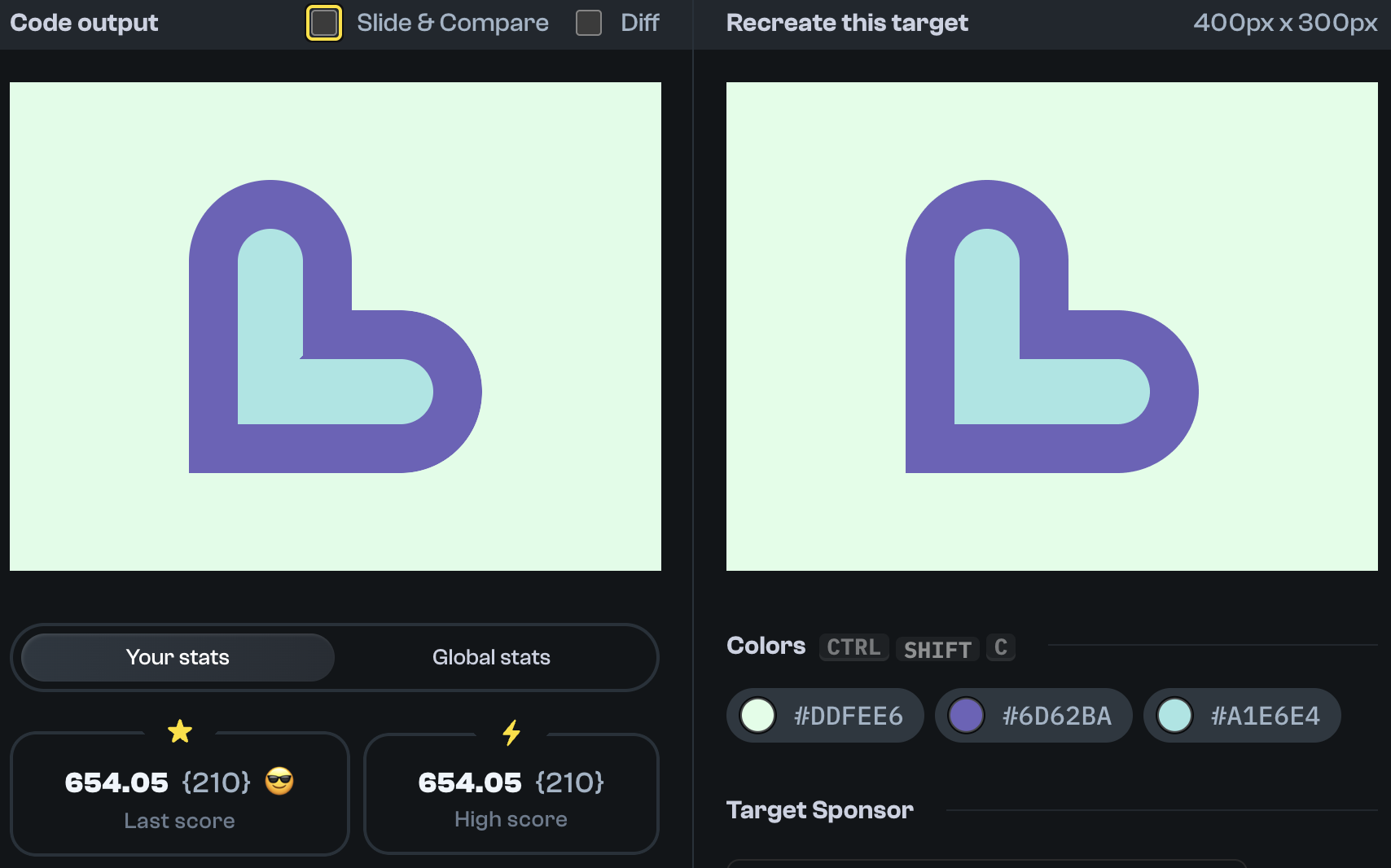Viewport: 1391px width, 868px height.
Task: Copy color #A1E6E4 swatch
Action: point(1241,716)
